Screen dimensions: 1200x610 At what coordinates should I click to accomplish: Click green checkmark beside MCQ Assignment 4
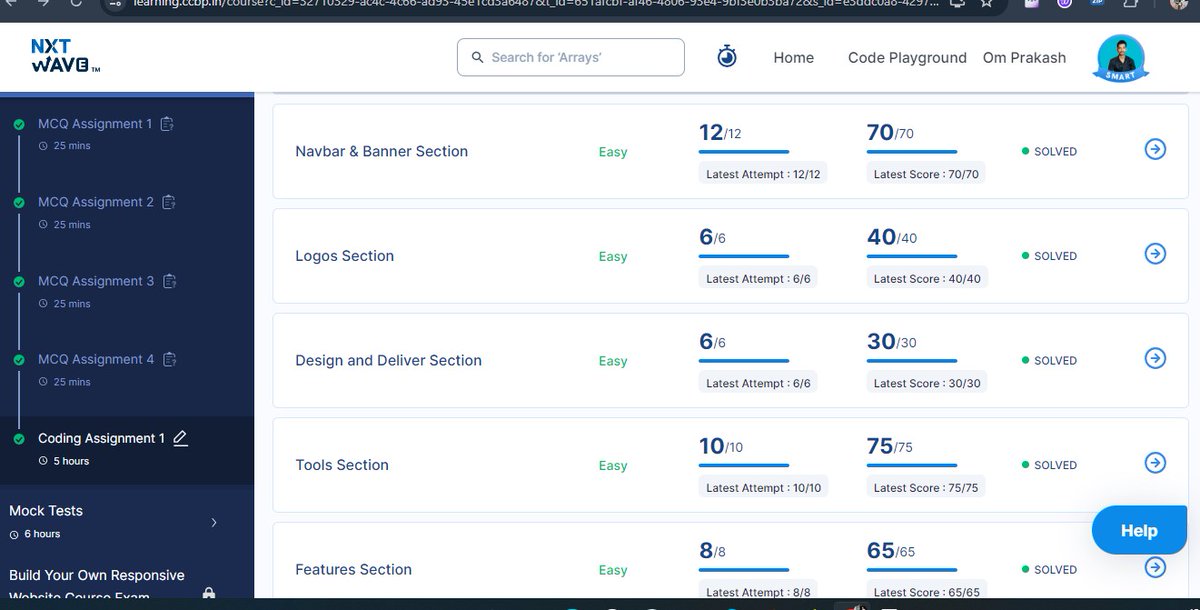coord(19,360)
